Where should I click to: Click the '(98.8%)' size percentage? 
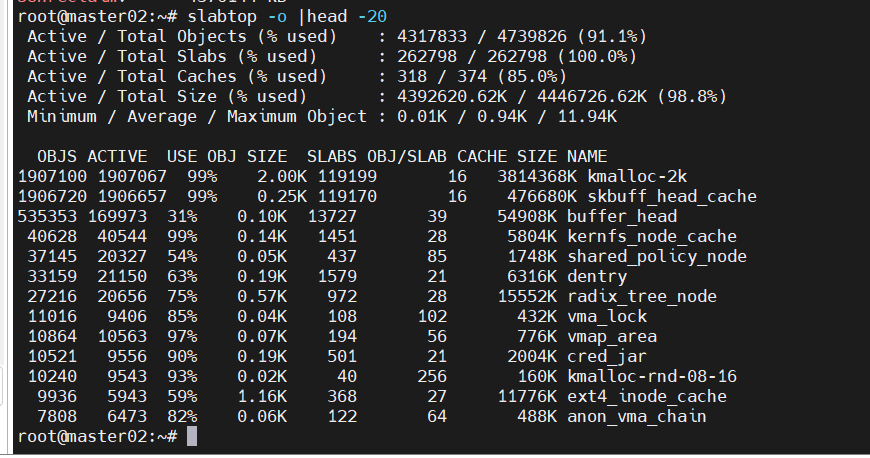(x=692, y=97)
